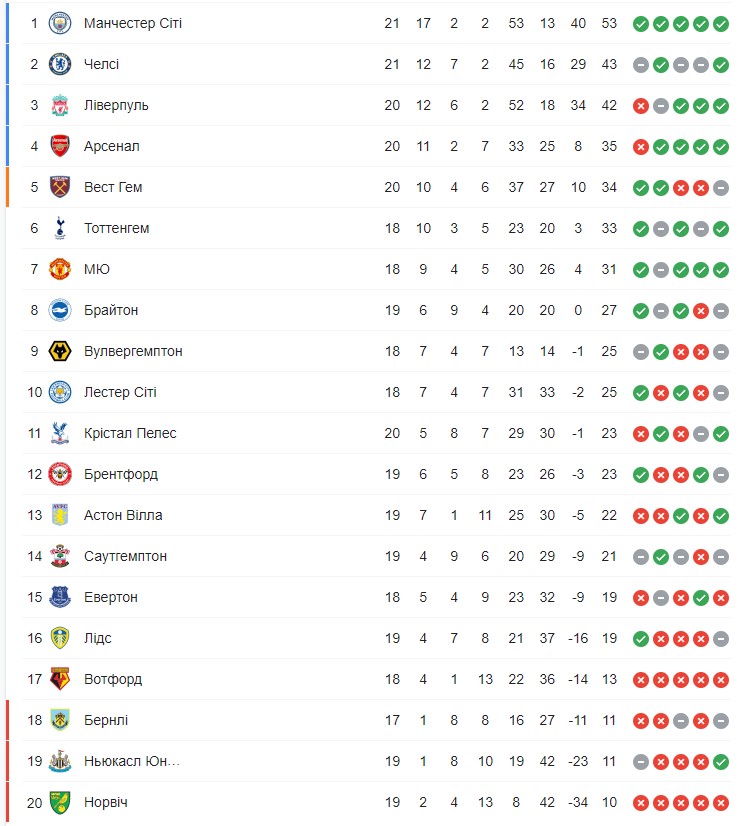Click the Everton club crest
Viewport: 751px width, 826px height.
(x=60, y=597)
